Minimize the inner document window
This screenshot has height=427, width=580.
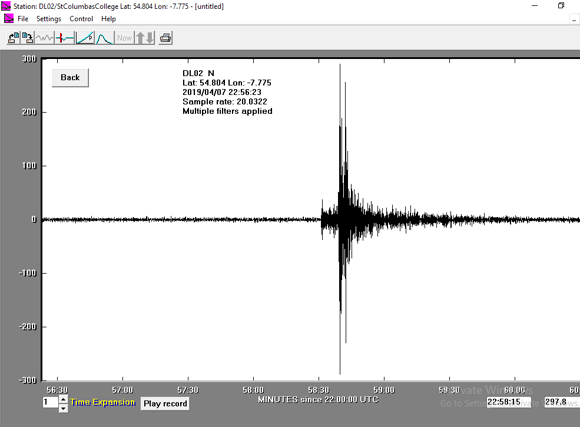pos(574,20)
